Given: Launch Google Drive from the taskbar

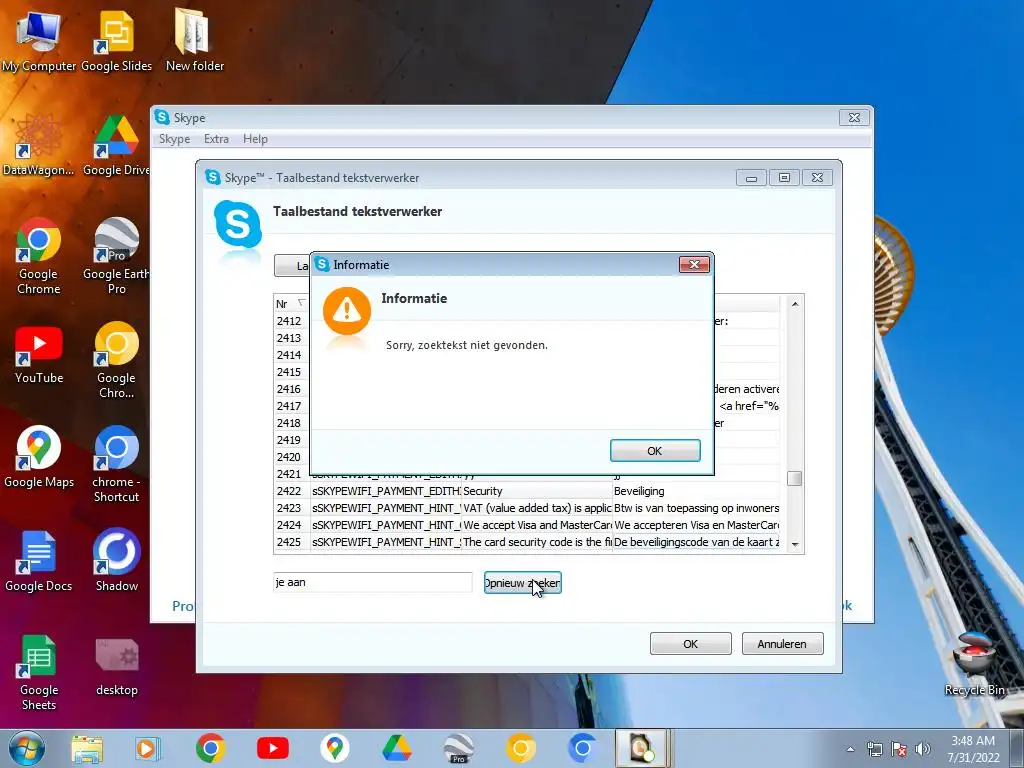Looking at the screenshot, I should pyautogui.click(x=396, y=748).
